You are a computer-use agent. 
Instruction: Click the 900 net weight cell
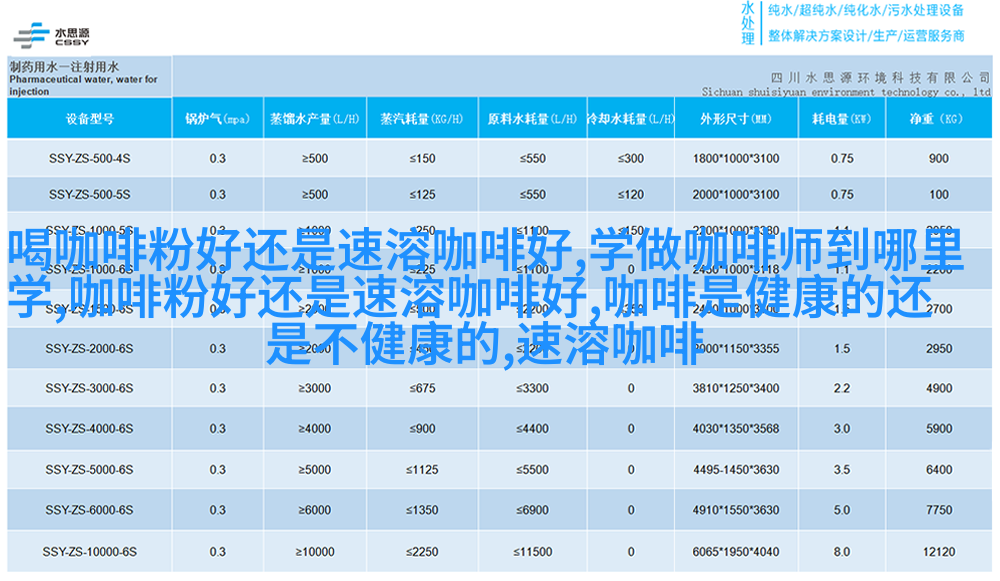(939, 158)
